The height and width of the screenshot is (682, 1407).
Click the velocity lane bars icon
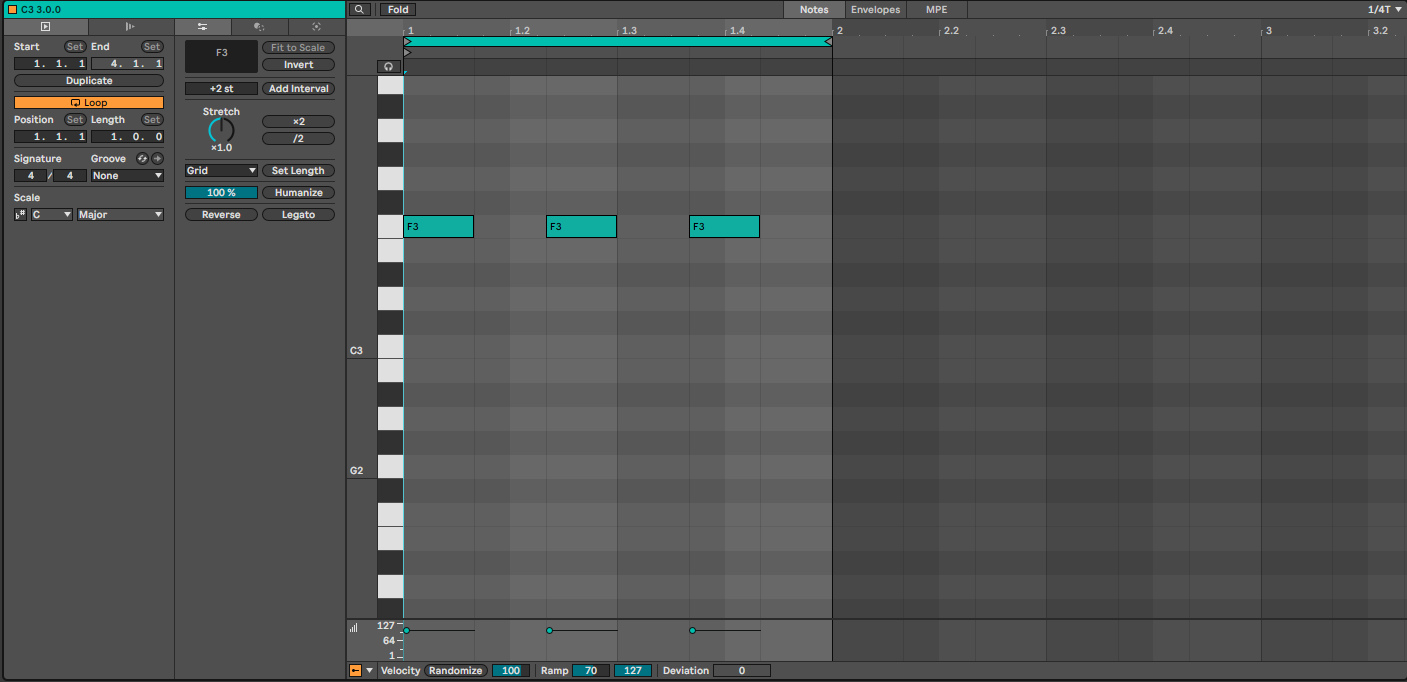coord(354,628)
